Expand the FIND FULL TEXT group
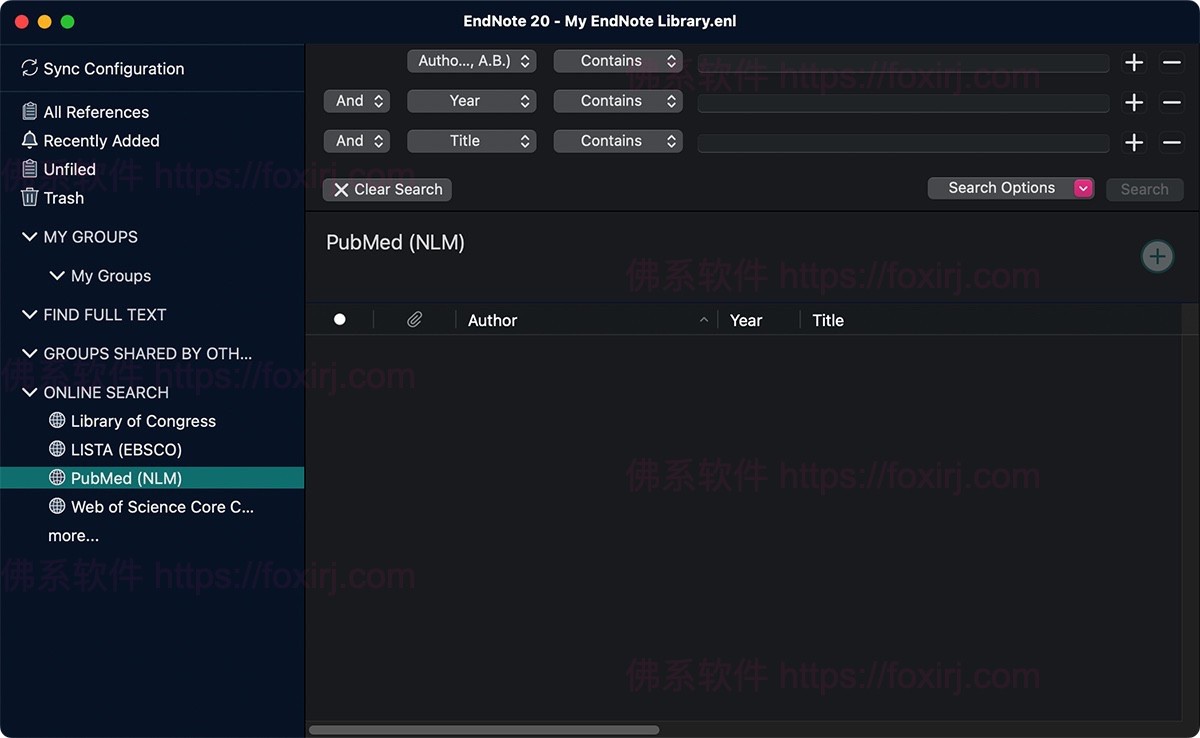Screen dimensions: 1200x738 (x=29, y=315)
